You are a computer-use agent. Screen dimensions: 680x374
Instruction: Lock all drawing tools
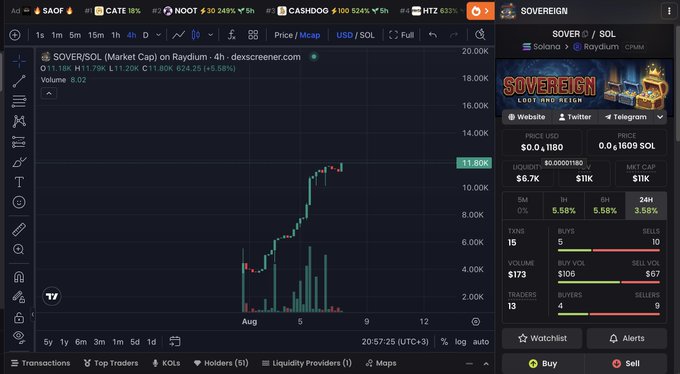pyautogui.click(x=19, y=317)
